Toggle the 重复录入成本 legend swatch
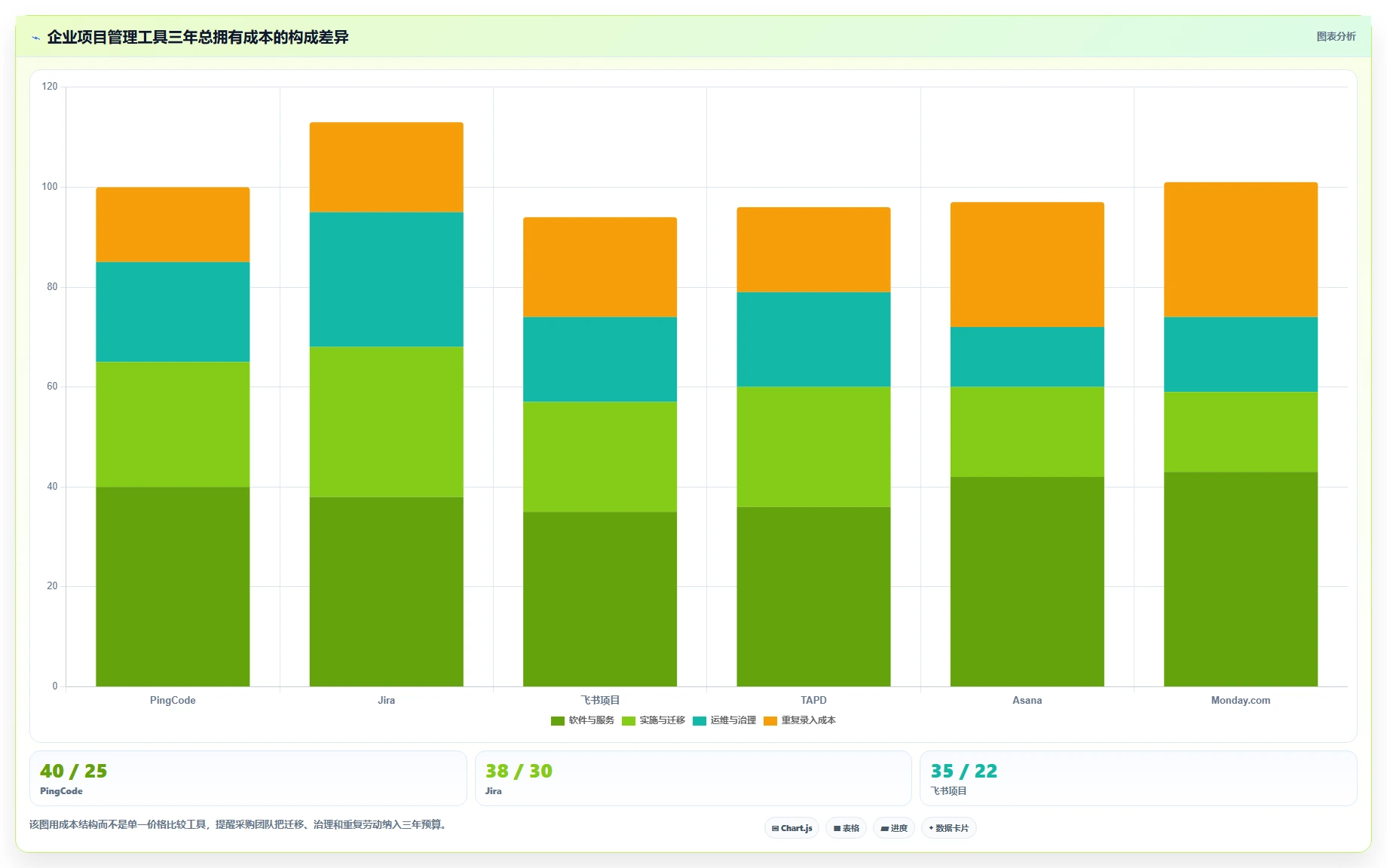1387x868 pixels. click(x=770, y=721)
